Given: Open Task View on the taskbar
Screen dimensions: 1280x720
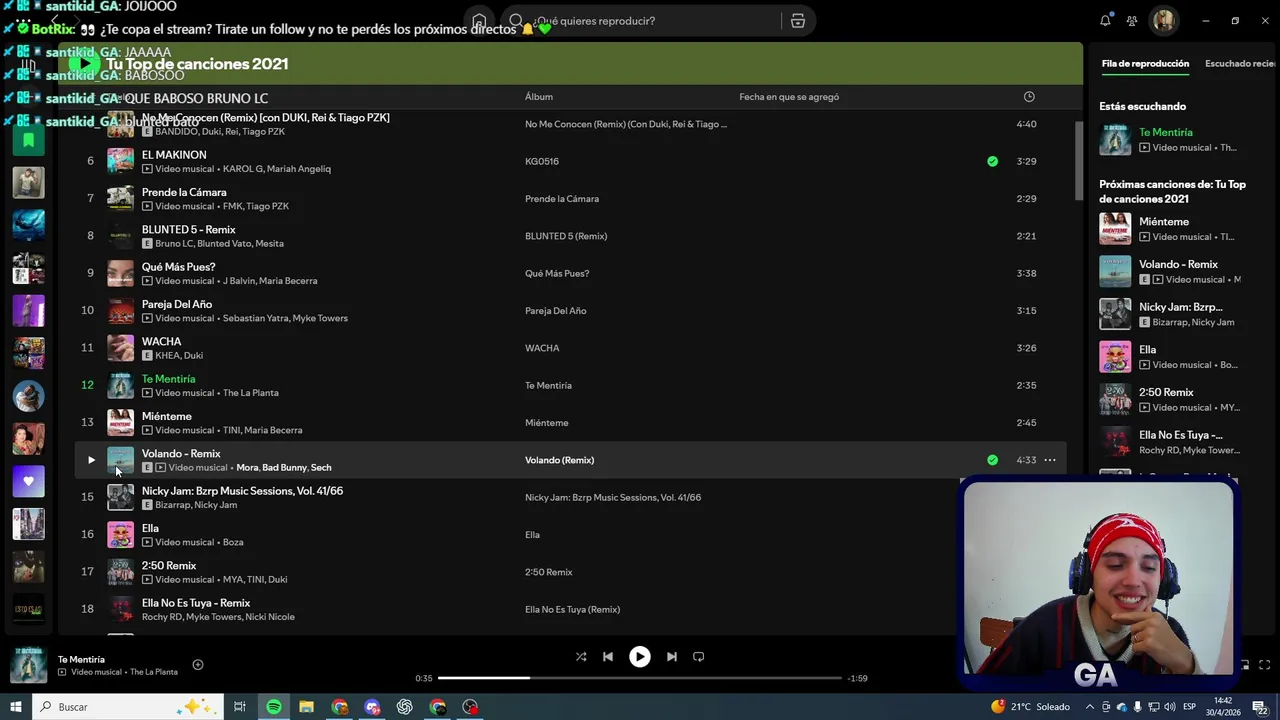Looking at the screenshot, I should [x=240, y=707].
